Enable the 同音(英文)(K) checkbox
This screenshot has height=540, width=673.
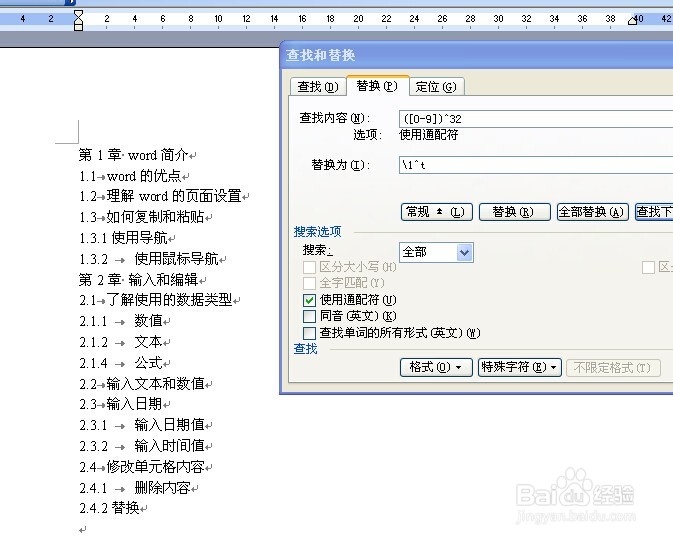(x=309, y=316)
